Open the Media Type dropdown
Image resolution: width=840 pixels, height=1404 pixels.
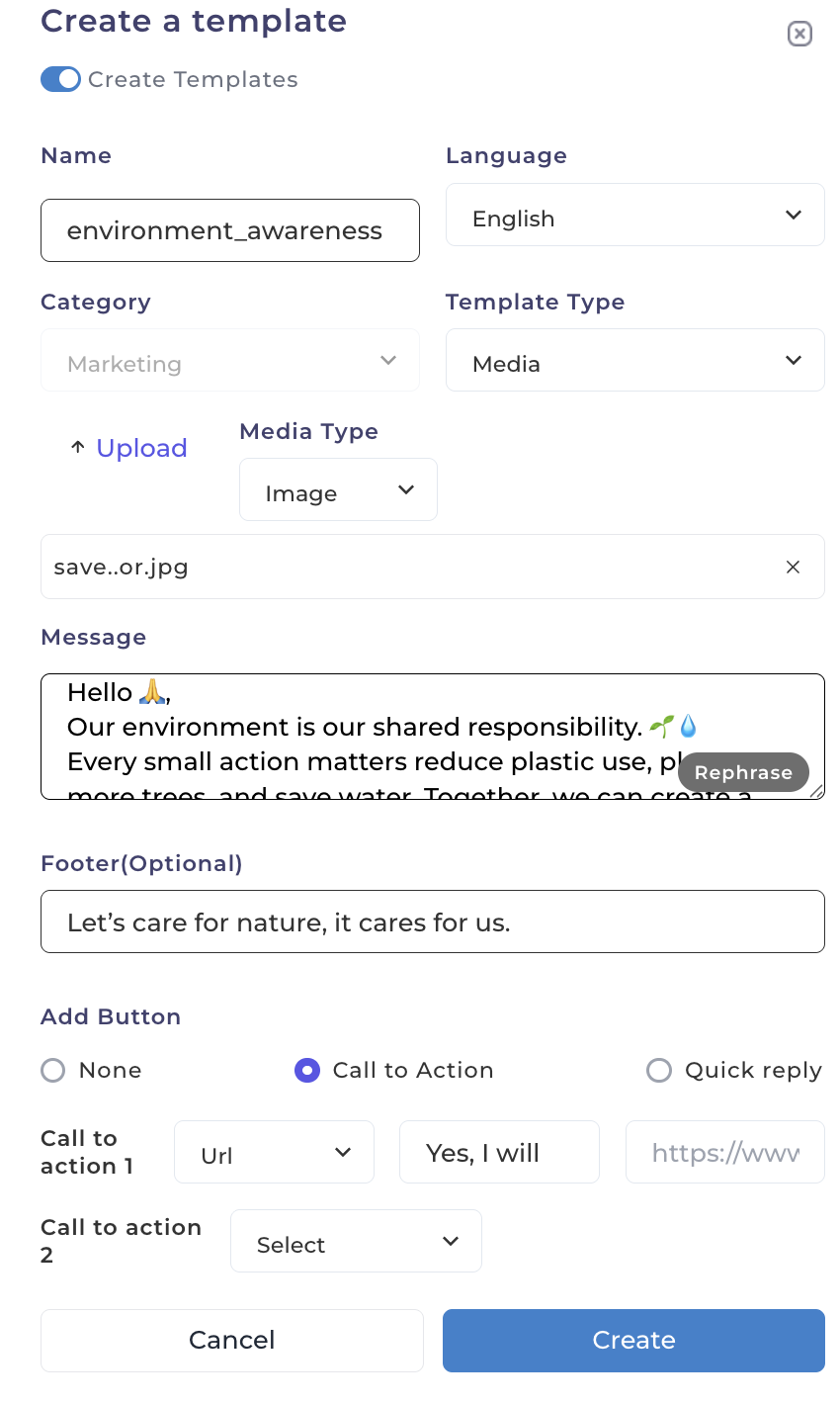(x=338, y=489)
